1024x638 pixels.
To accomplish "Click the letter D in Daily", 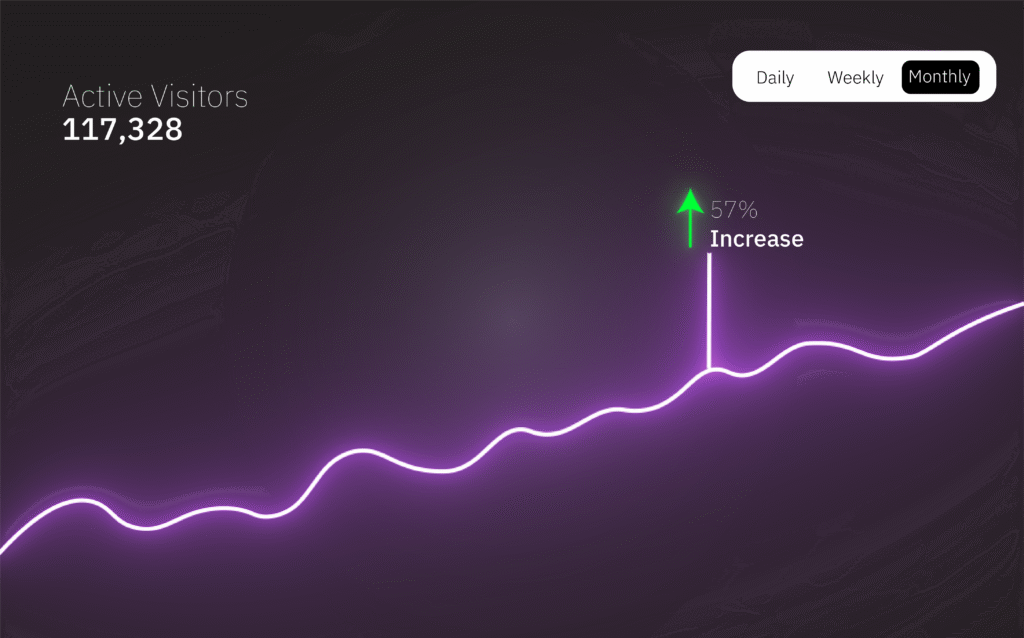I will tap(761, 78).
